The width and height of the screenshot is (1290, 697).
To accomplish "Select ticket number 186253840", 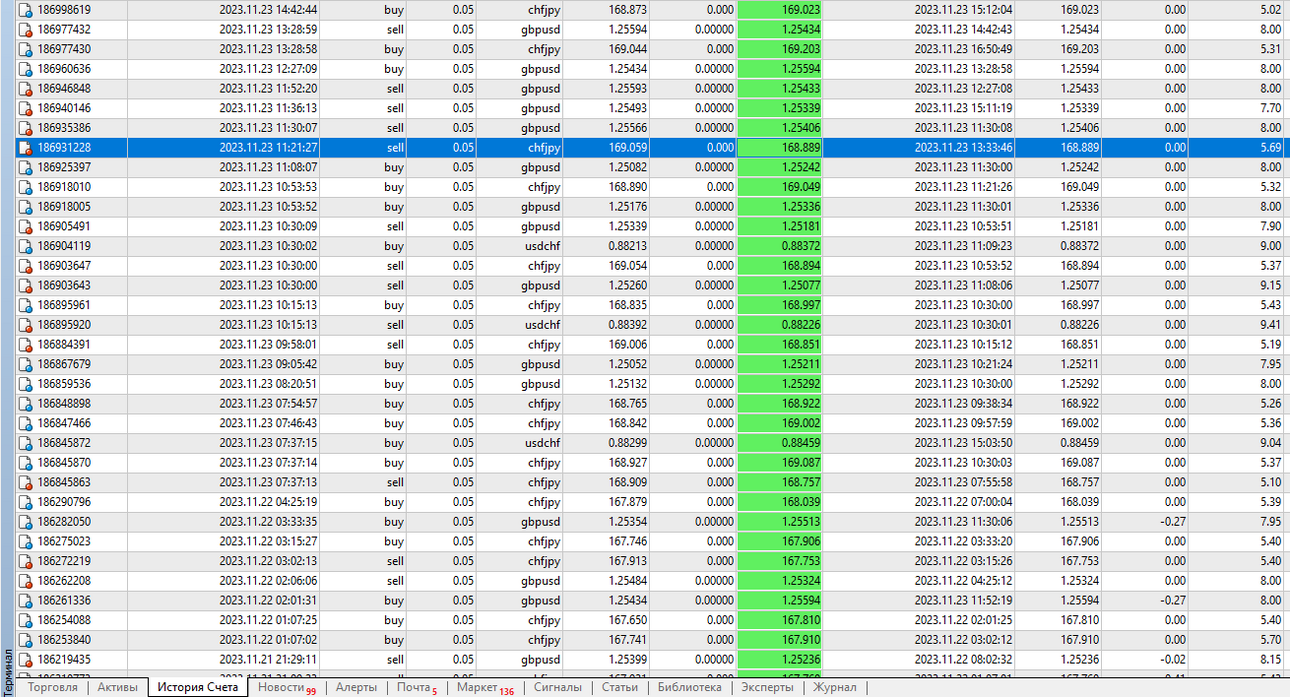I will point(64,639).
